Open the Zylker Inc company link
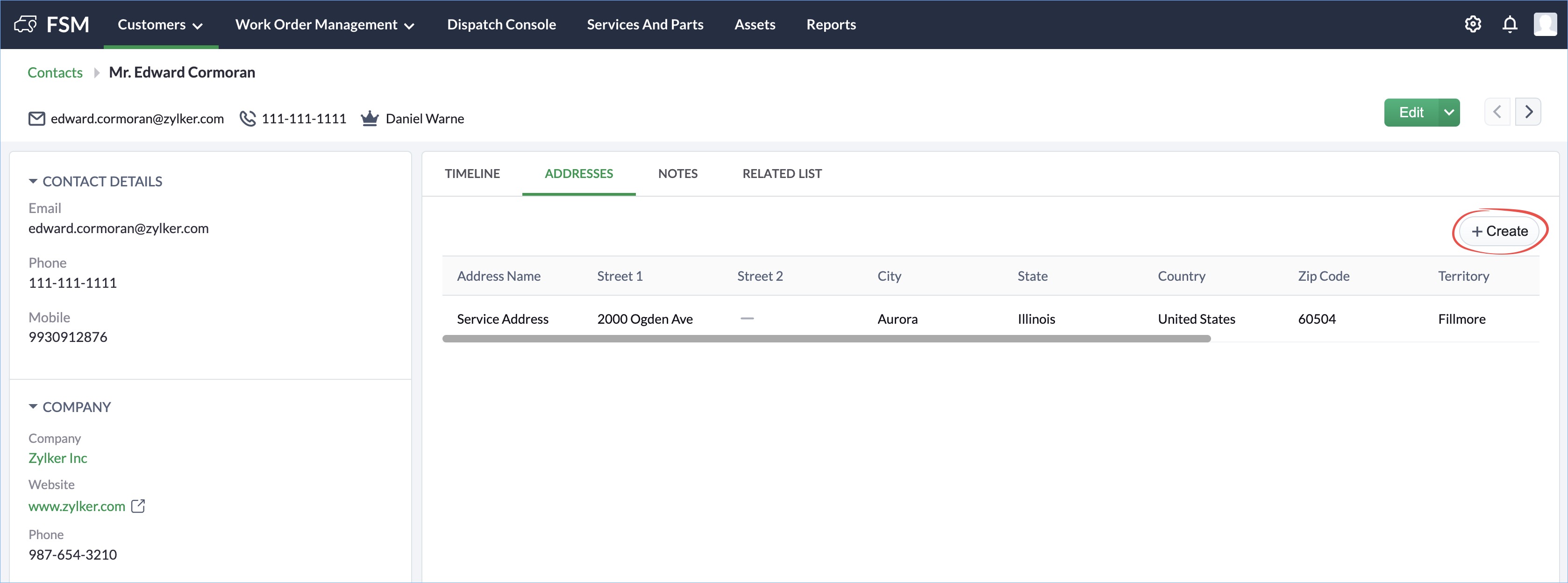The height and width of the screenshot is (583, 1568). point(58,458)
